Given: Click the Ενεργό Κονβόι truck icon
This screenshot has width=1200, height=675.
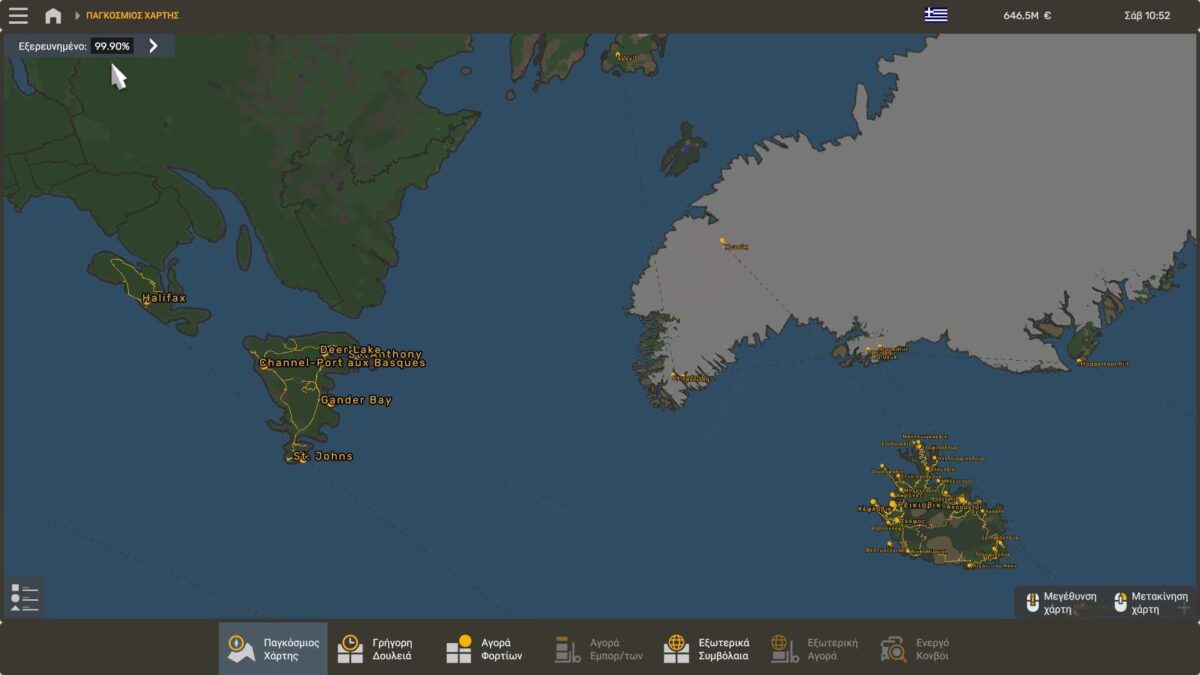Looking at the screenshot, I should click(x=893, y=648).
